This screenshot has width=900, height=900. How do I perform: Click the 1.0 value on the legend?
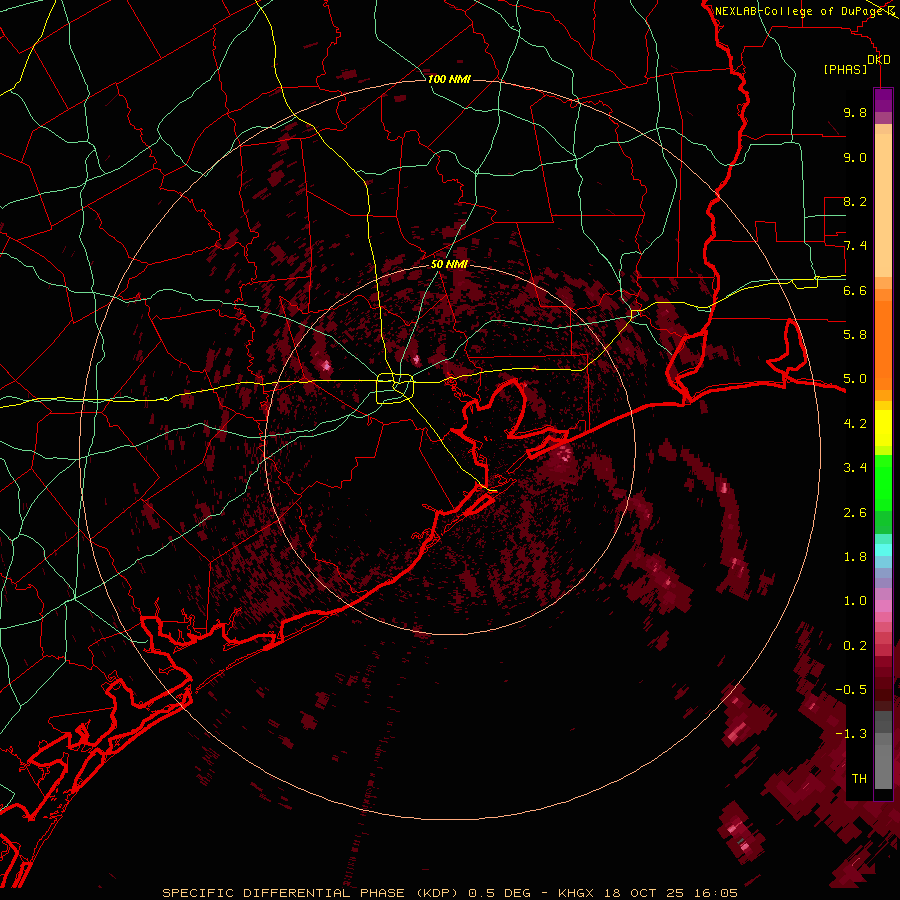click(855, 601)
